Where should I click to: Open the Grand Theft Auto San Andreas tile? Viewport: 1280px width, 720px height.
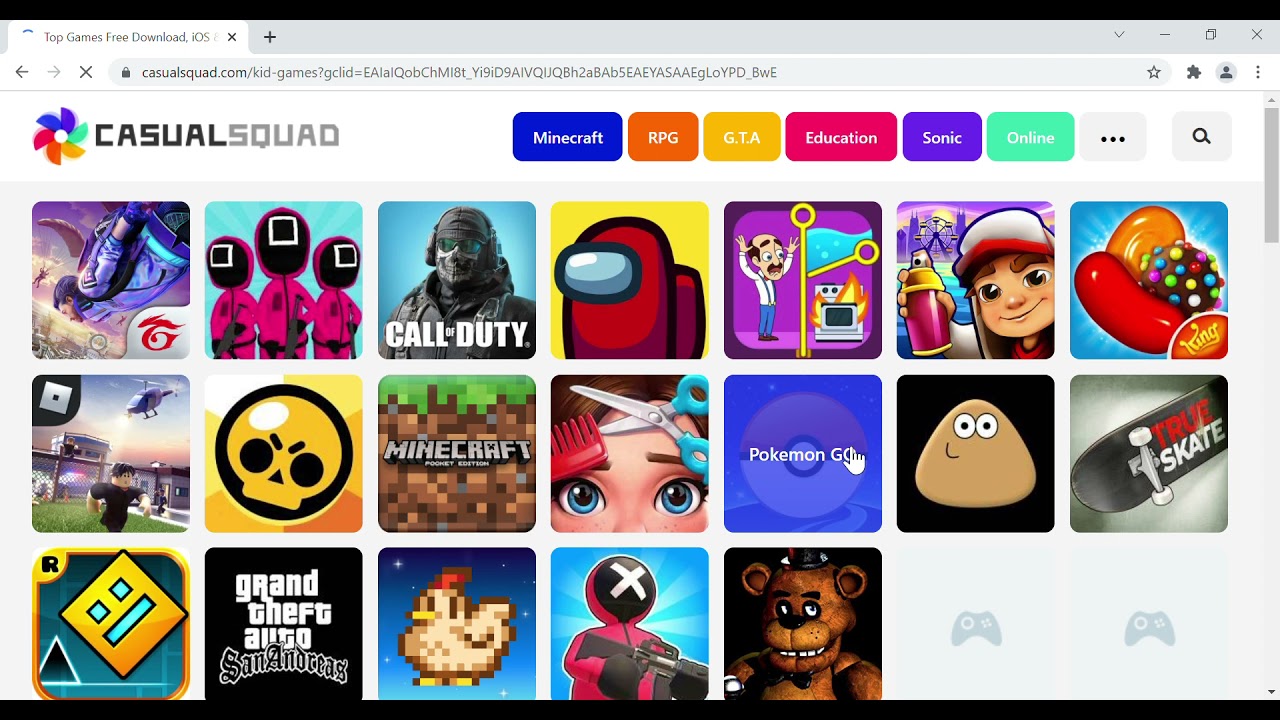[x=284, y=624]
